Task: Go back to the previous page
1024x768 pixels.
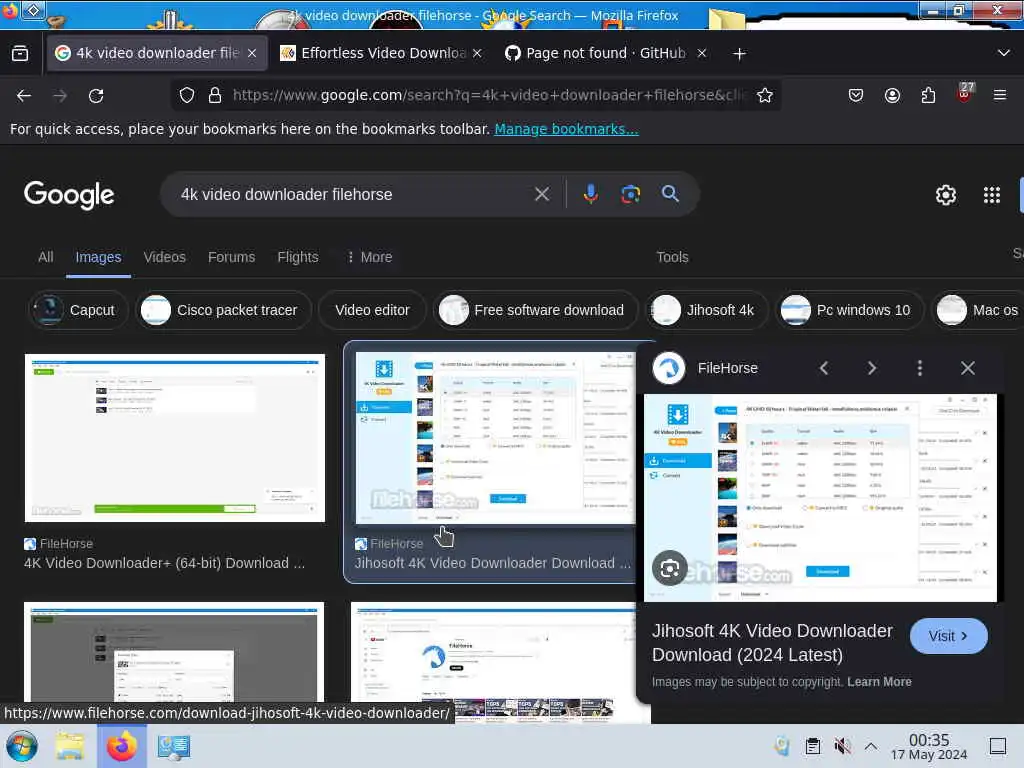Action: click(24, 96)
